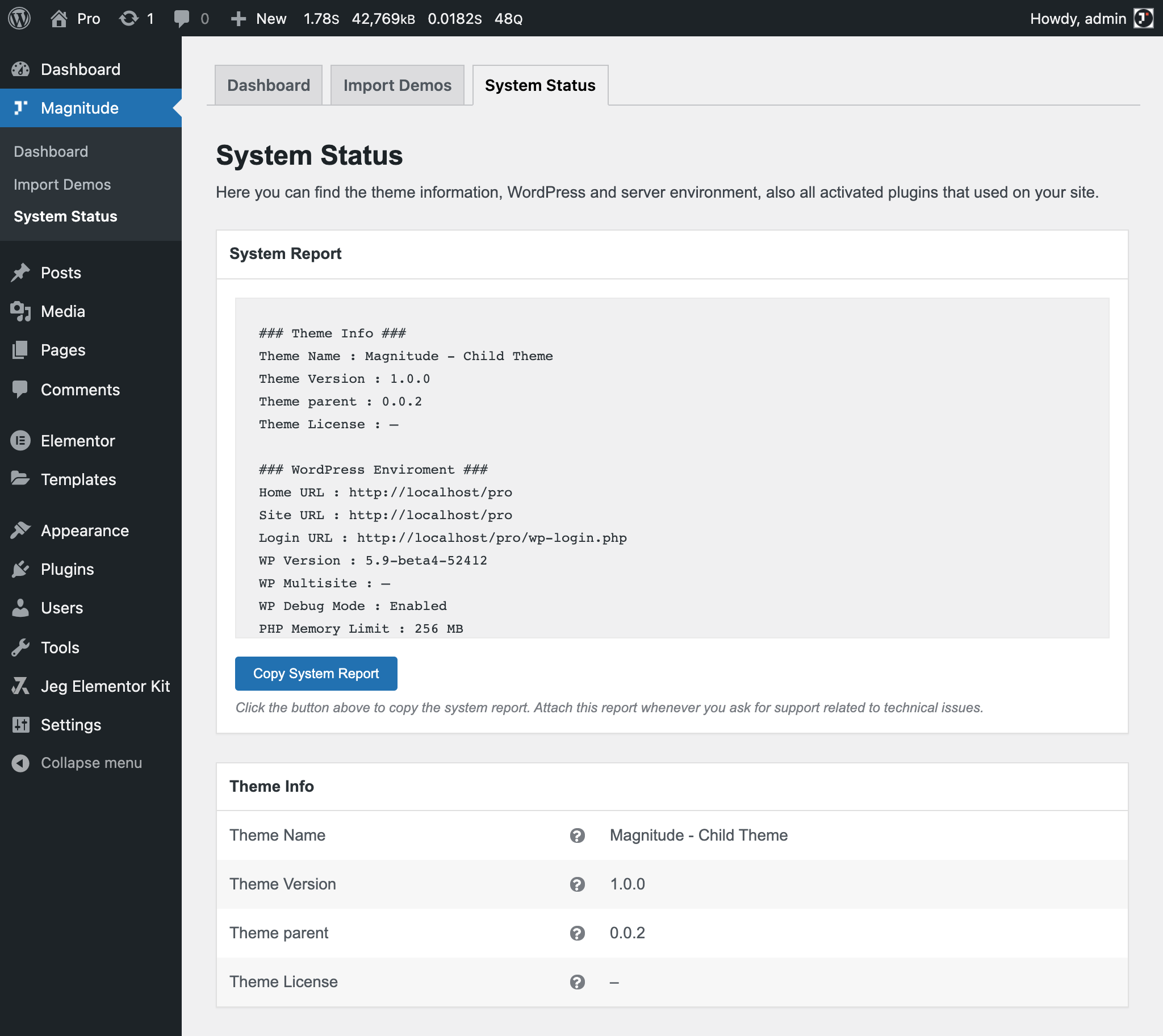This screenshot has width=1163, height=1036.
Task: Open the New content dropdown
Action: coord(259,18)
